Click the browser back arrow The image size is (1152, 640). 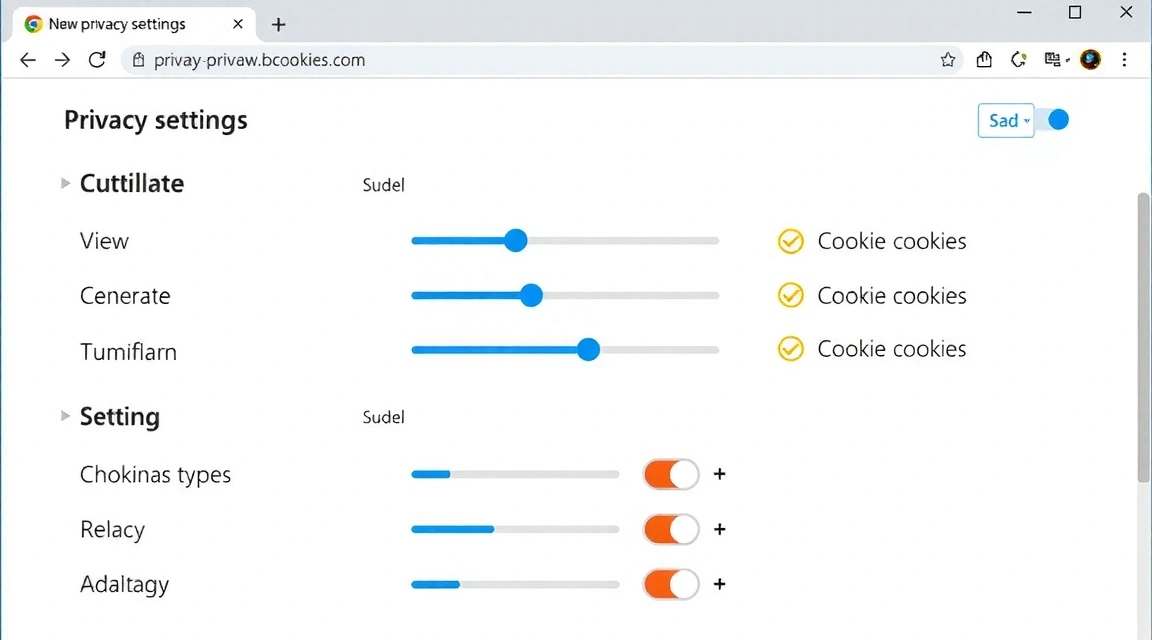(28, 60)
